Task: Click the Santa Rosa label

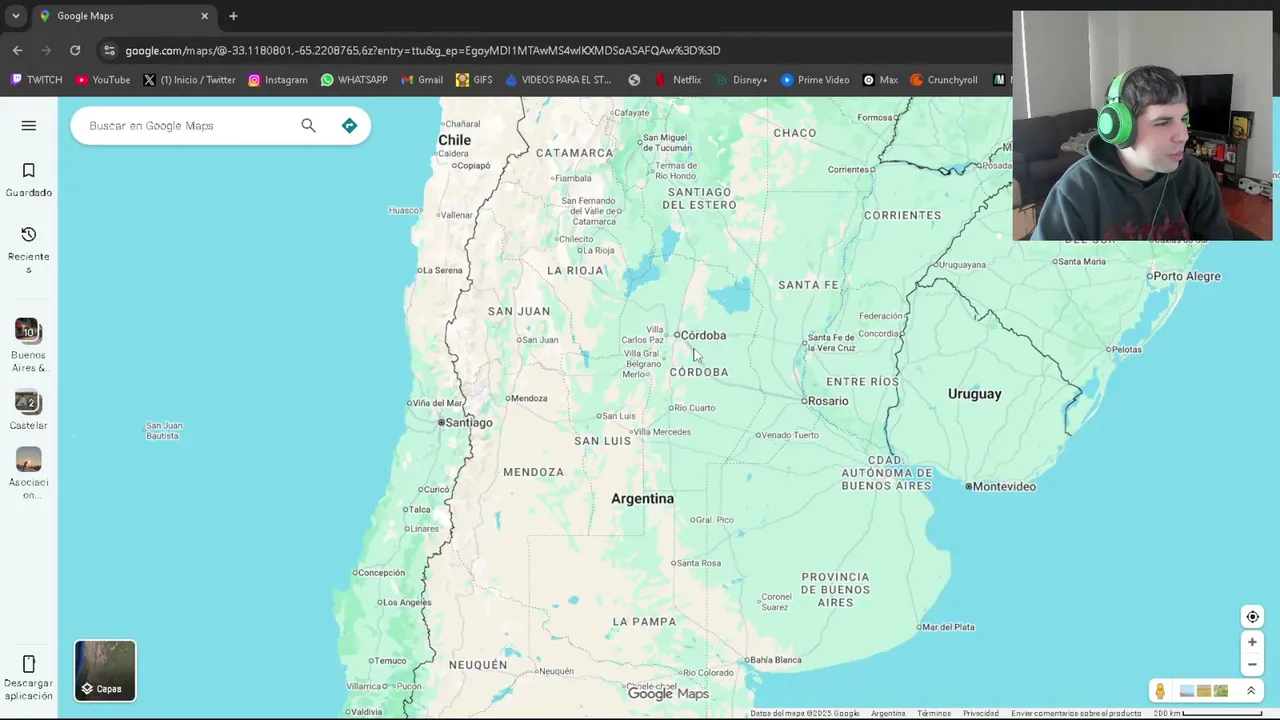Action: (x=698, y=563)
